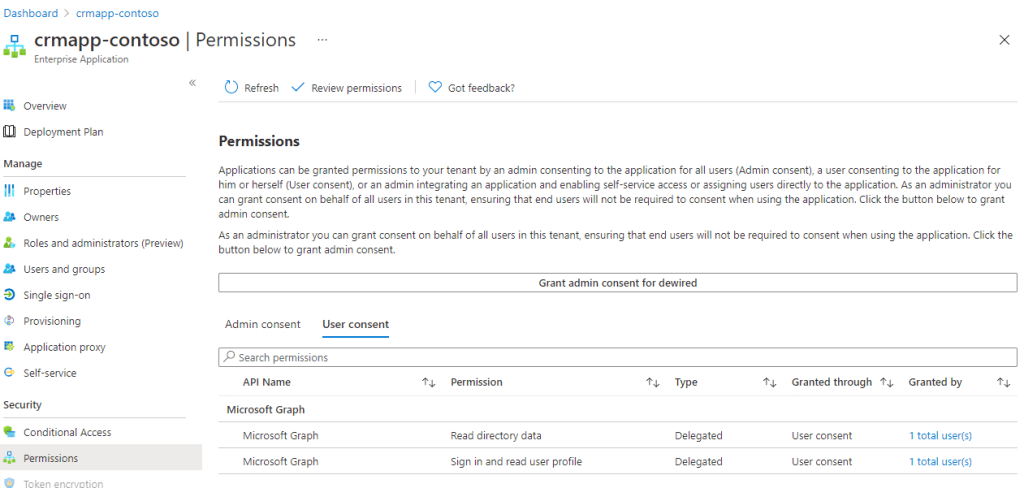Image resolution: width=1024 pixels, height=488 pixels.
Task: Open Review permissions in toolbar
Action: (346, 88)
